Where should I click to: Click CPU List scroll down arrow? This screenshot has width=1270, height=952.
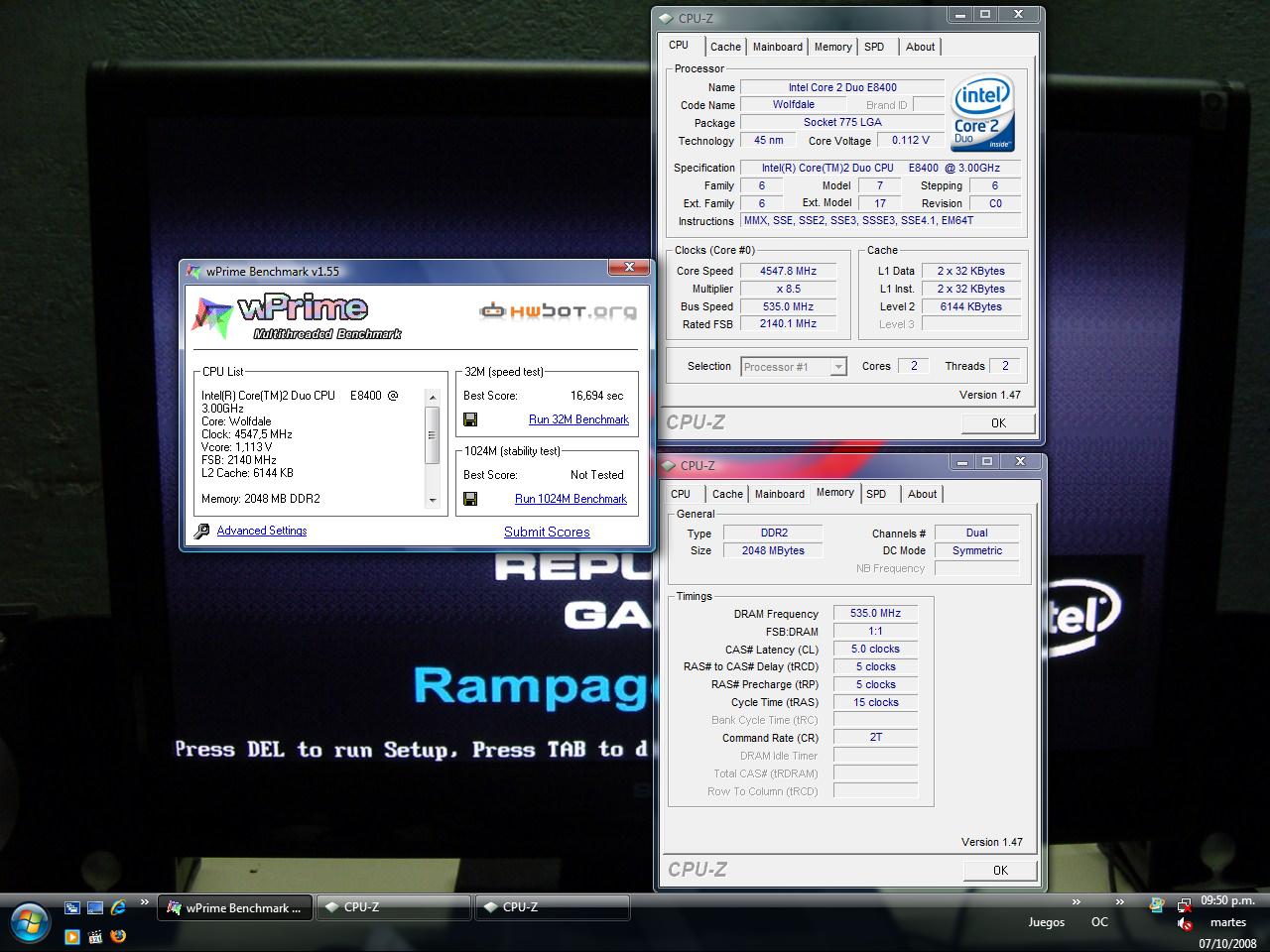click(x=432, y=501)
